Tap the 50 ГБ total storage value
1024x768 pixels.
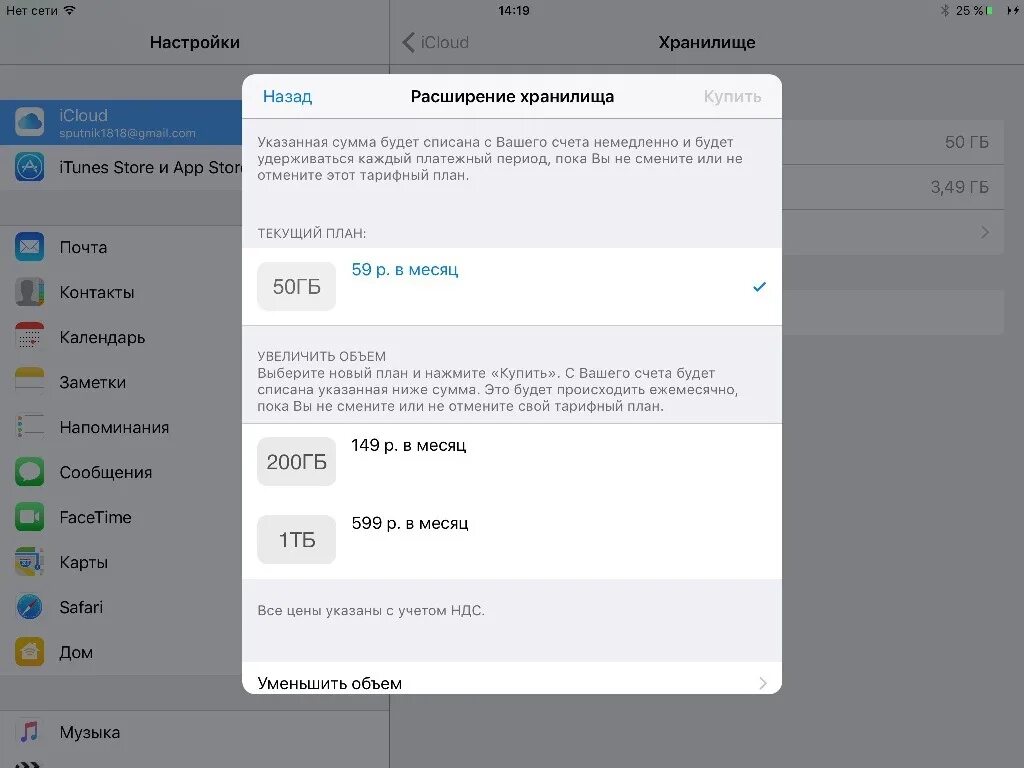tap(967, 142)
